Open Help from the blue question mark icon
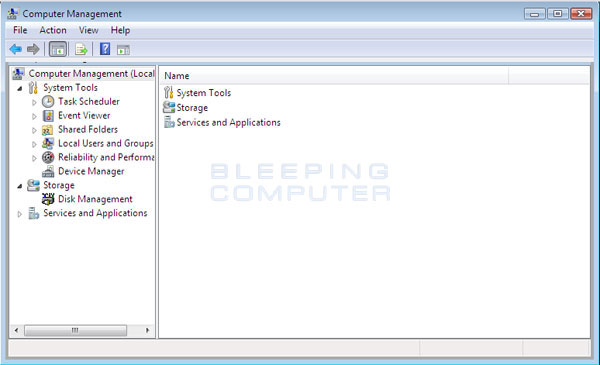Viewport: 600px width, 365px height. tap(105, 49)
